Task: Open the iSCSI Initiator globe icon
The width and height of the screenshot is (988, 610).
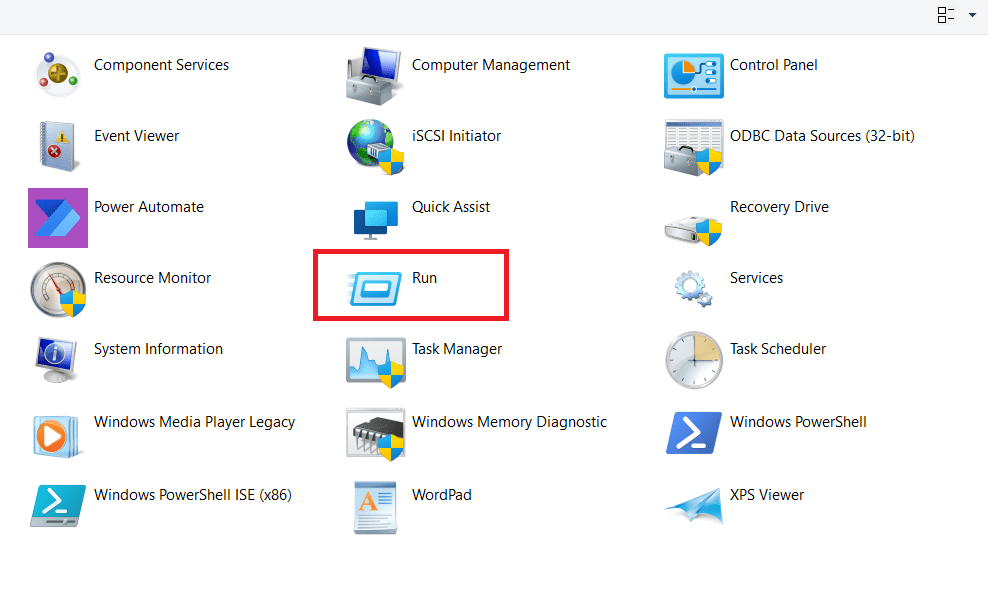Action: pos(375,147)
